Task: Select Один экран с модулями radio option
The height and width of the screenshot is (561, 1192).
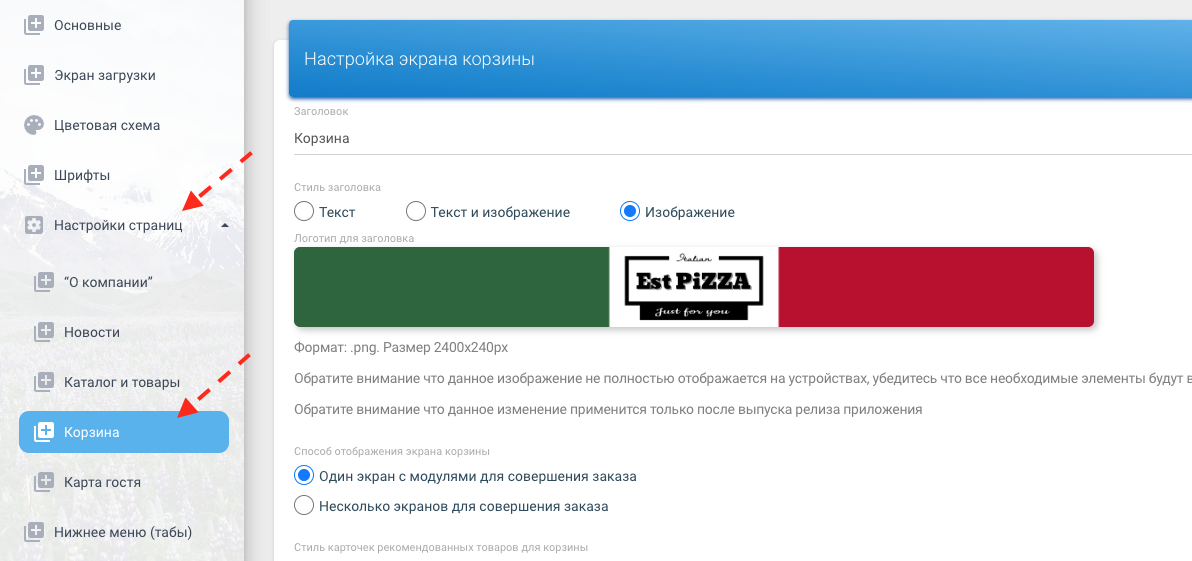Action: (x=304, y=476)
